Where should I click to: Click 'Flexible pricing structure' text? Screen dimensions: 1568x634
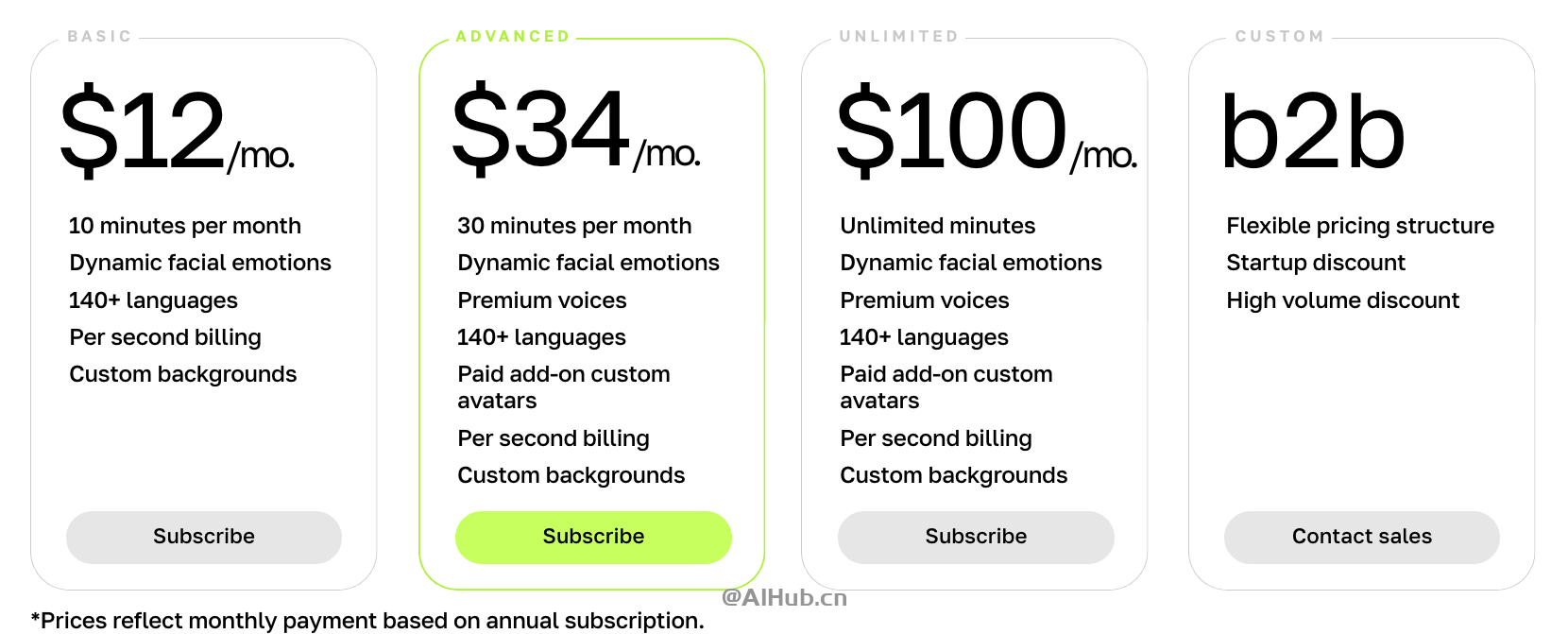[1360, 226]
